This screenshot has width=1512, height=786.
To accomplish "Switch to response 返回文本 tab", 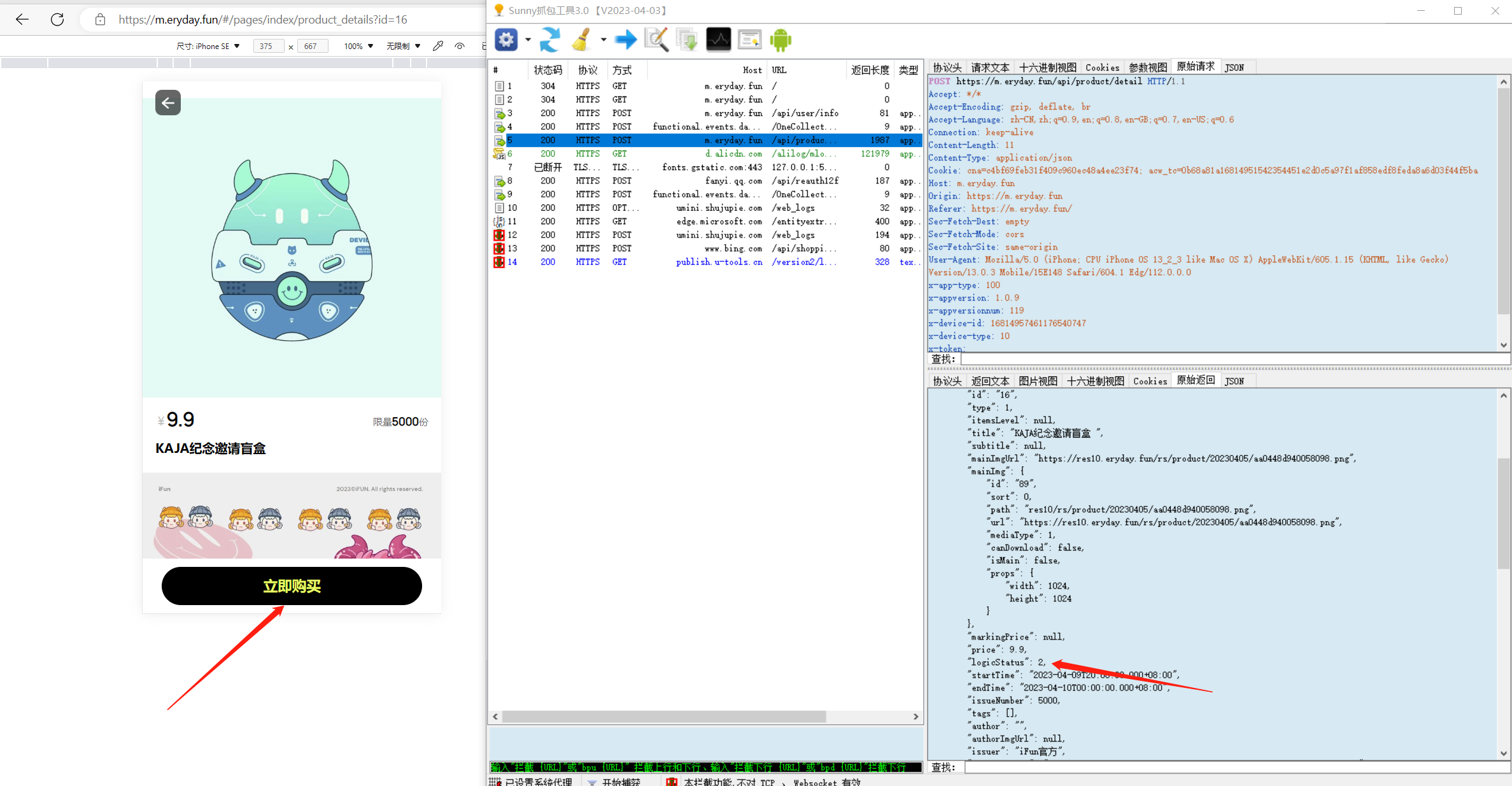I will pos(990,381).
